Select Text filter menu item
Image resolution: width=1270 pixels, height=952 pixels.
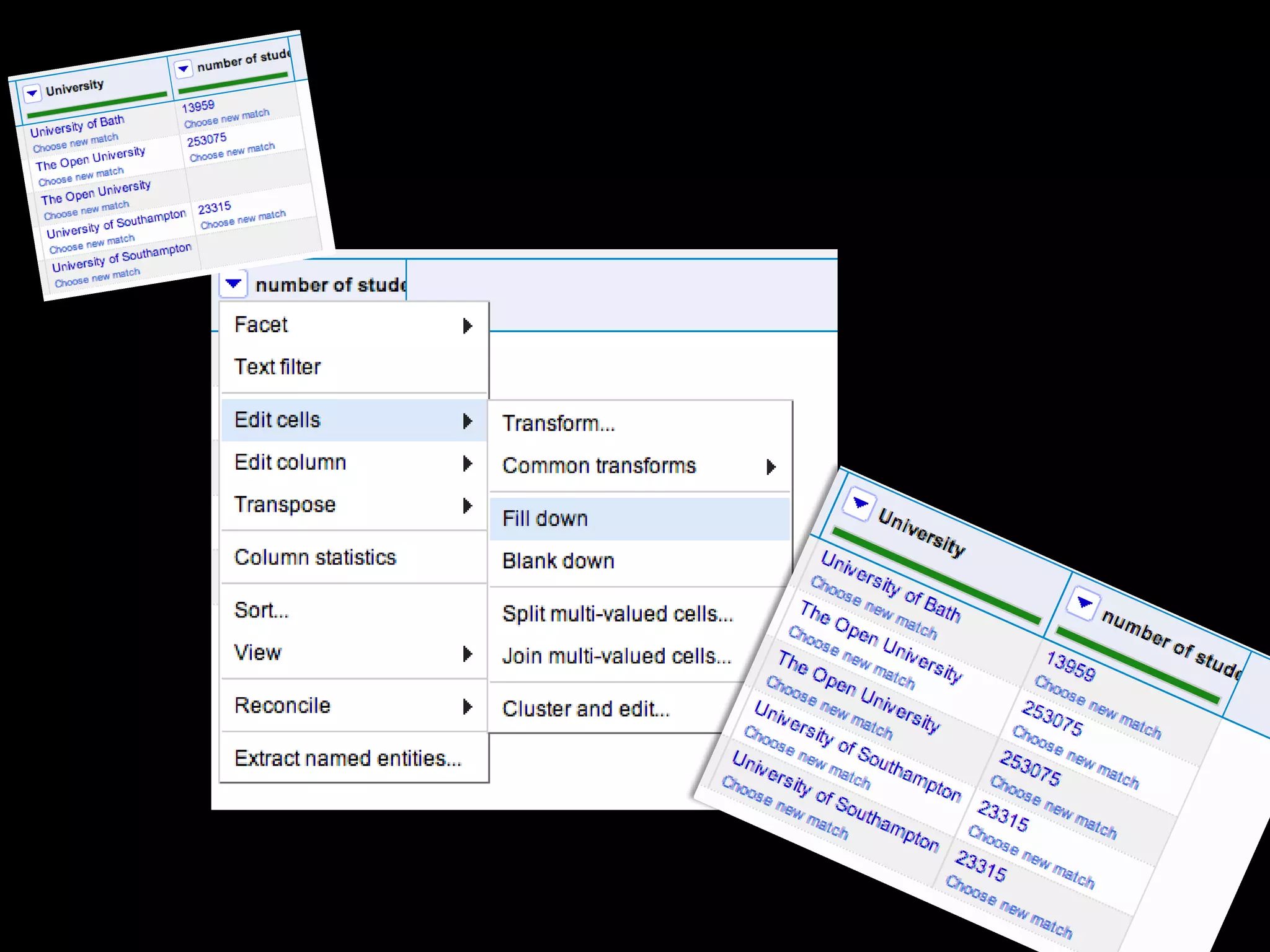point(277,367)
